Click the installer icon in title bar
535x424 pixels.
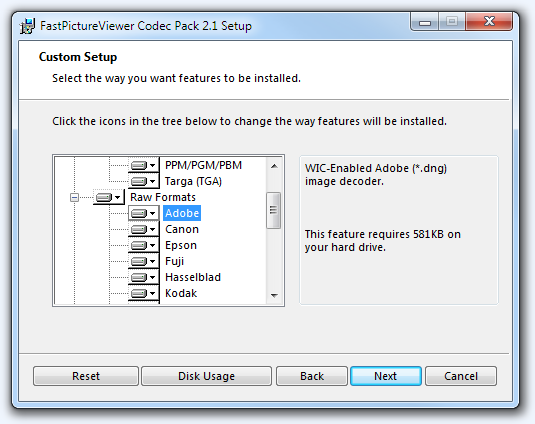pos(27,26)
